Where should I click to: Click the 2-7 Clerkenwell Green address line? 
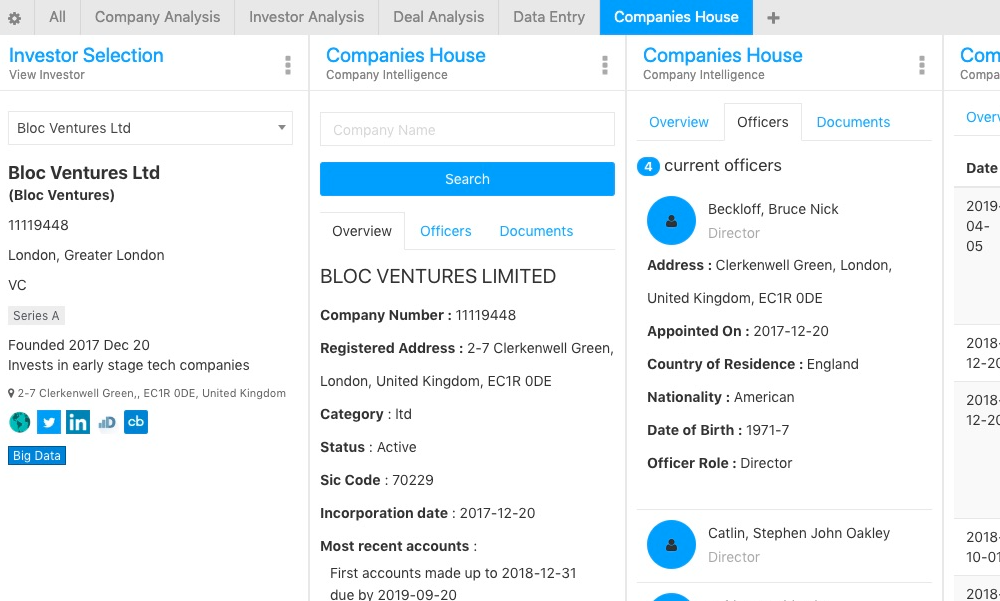[152, 394]
